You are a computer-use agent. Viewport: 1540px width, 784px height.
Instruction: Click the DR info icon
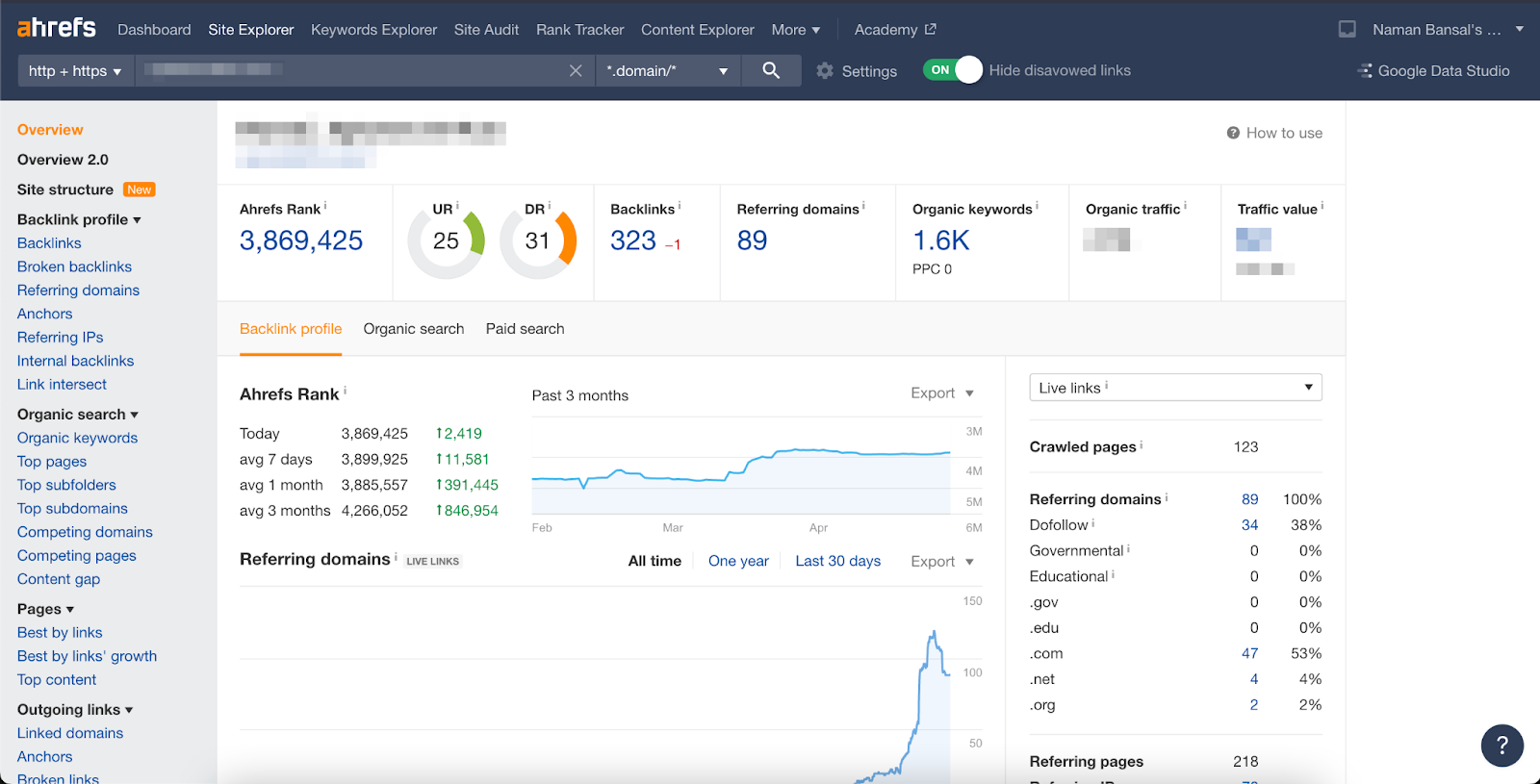[x=550, y=206]
